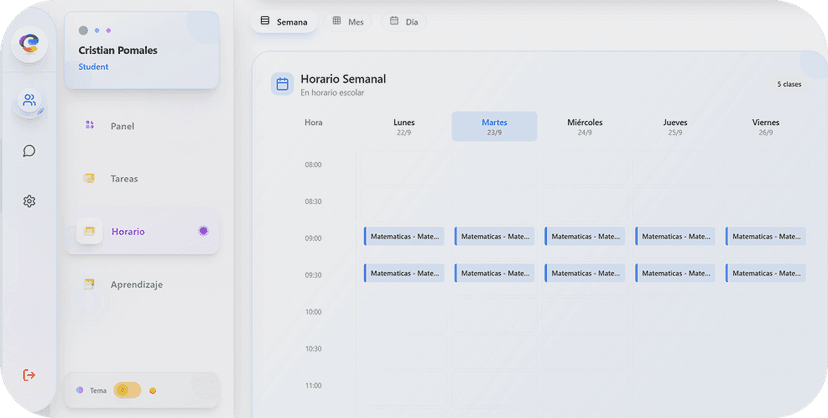Click the Aprendizaje icon
Viewport: 828px width, 418px height.
tap(89, 285)
